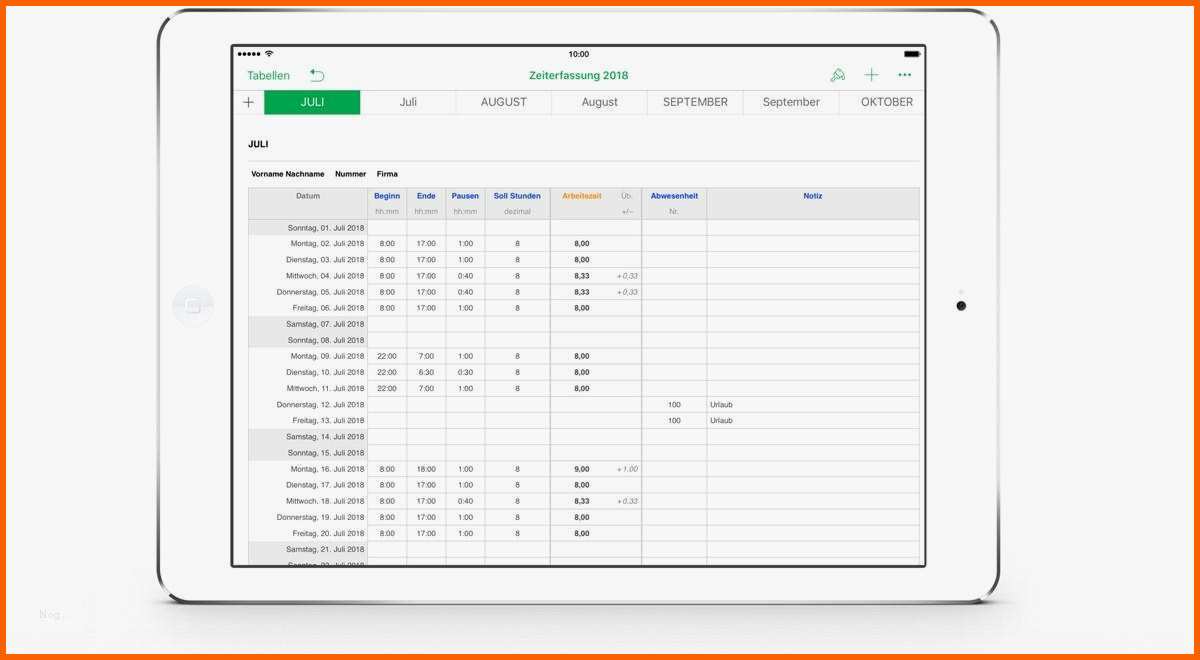Select the 0:30 pause cell

click(465, 372)
